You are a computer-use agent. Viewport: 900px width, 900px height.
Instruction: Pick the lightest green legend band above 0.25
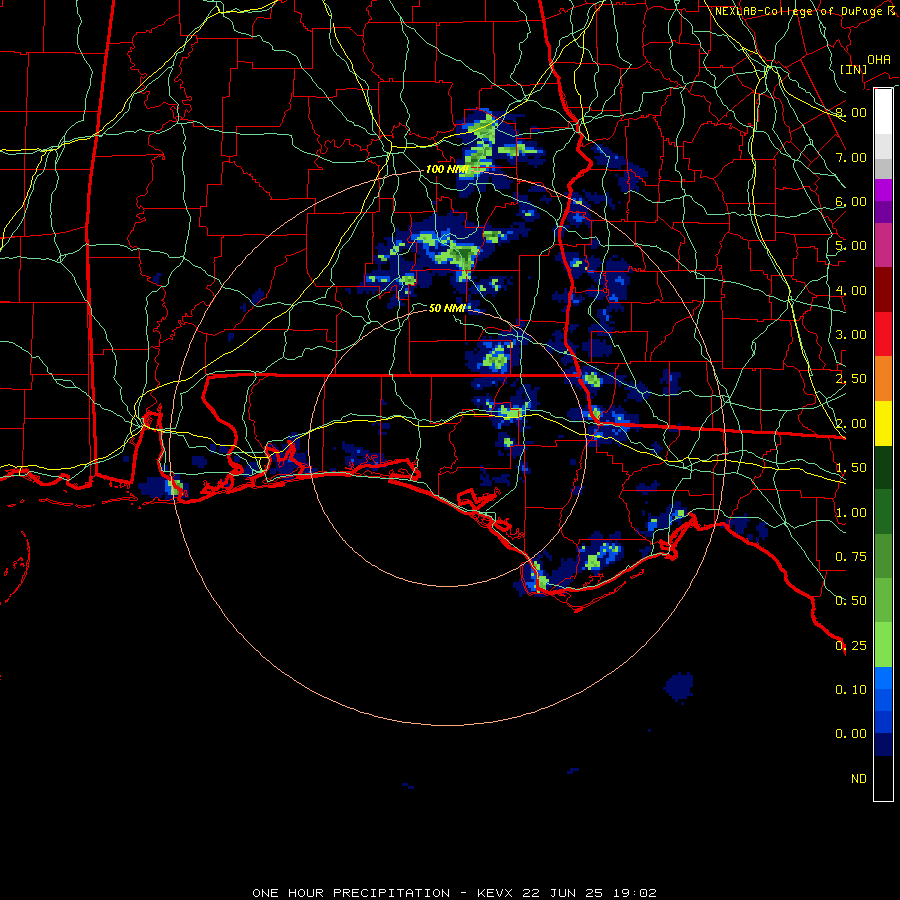point(883,645)
